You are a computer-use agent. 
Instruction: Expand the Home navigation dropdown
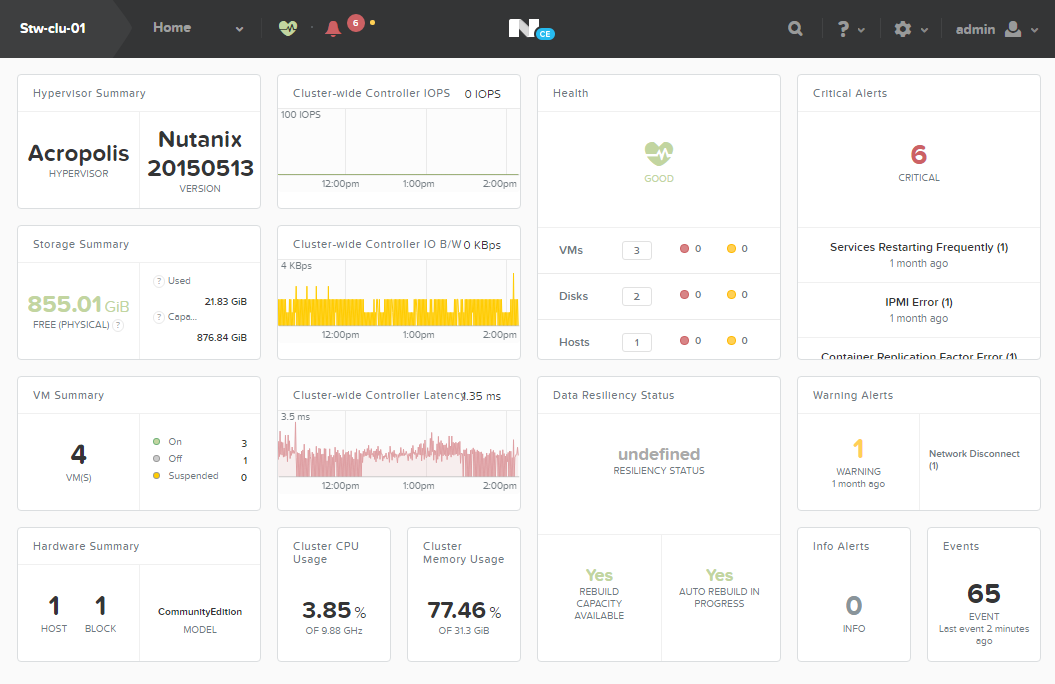click(x=238, y=28)
